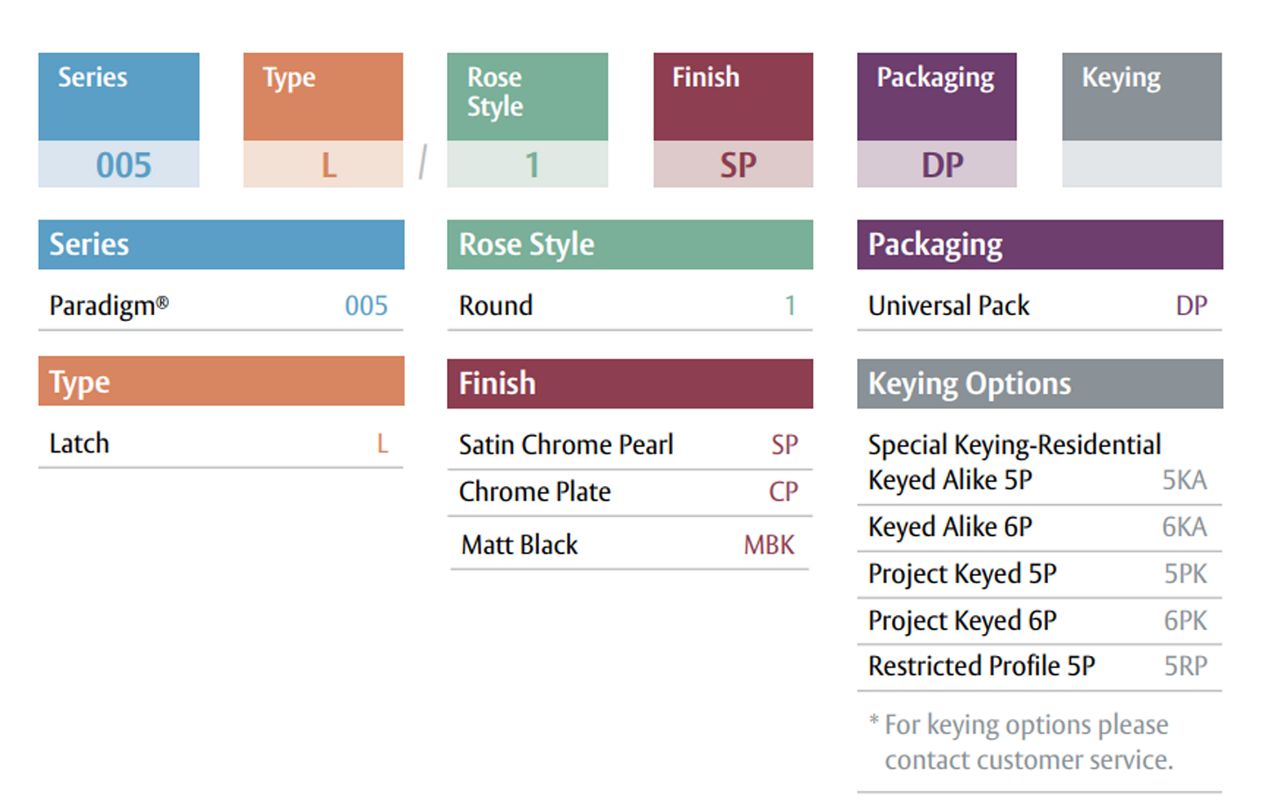
Task: Select the Paradigm 005 row
Action: click(x=221, y=305)
